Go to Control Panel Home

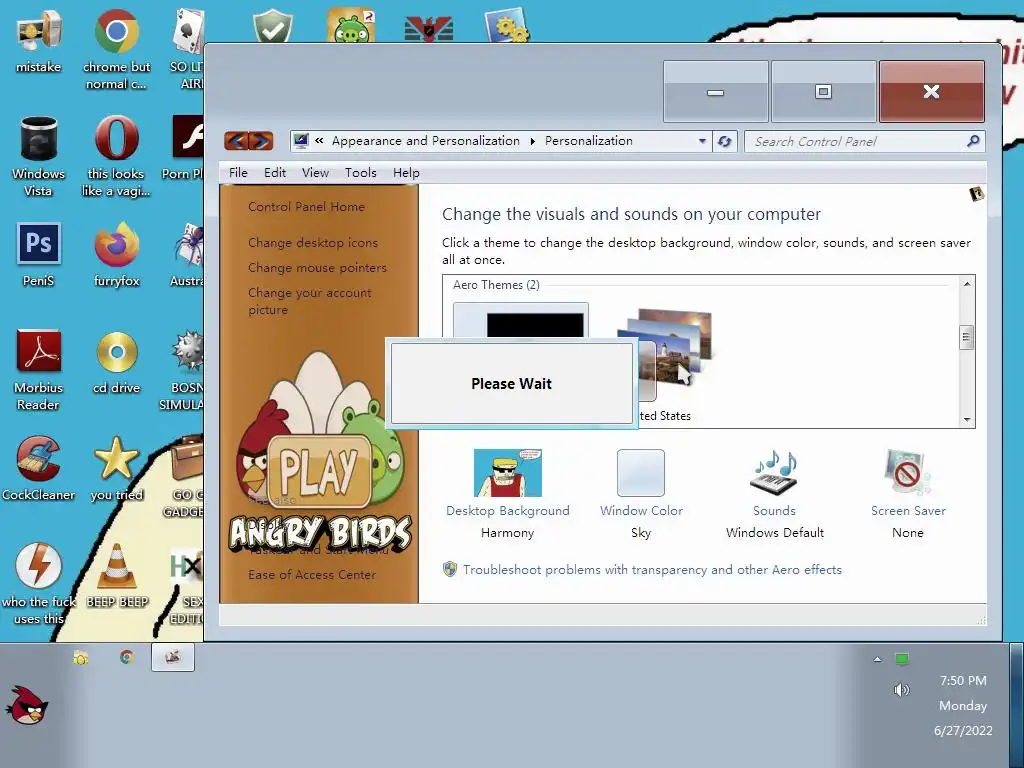click(306, 206)
